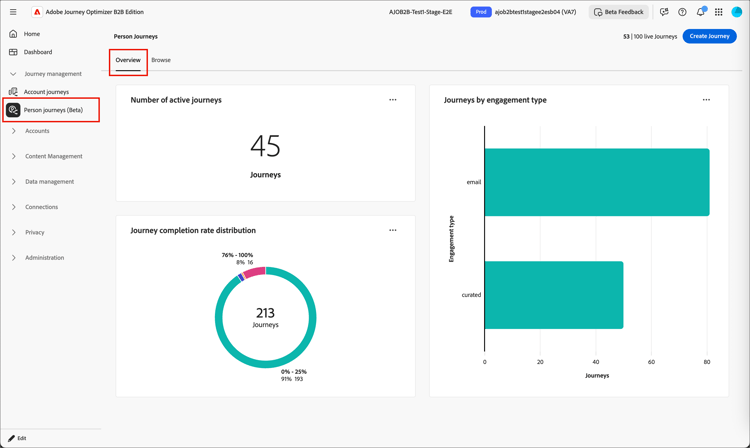Click the Number of active journeys title

[176, 100]
